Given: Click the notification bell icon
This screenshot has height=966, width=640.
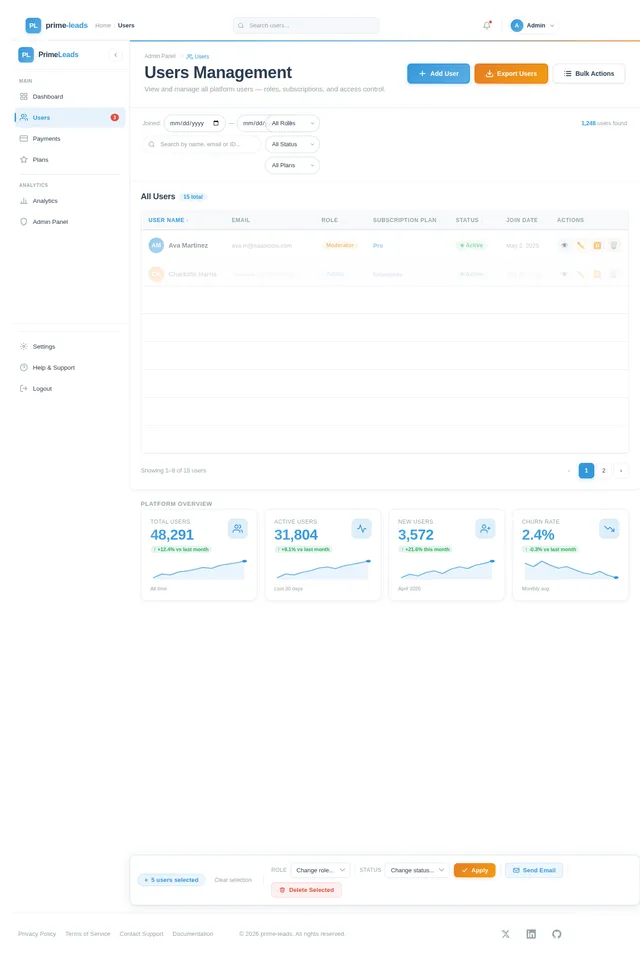Looking at the screenshot, I should click(x=487, y=25).
